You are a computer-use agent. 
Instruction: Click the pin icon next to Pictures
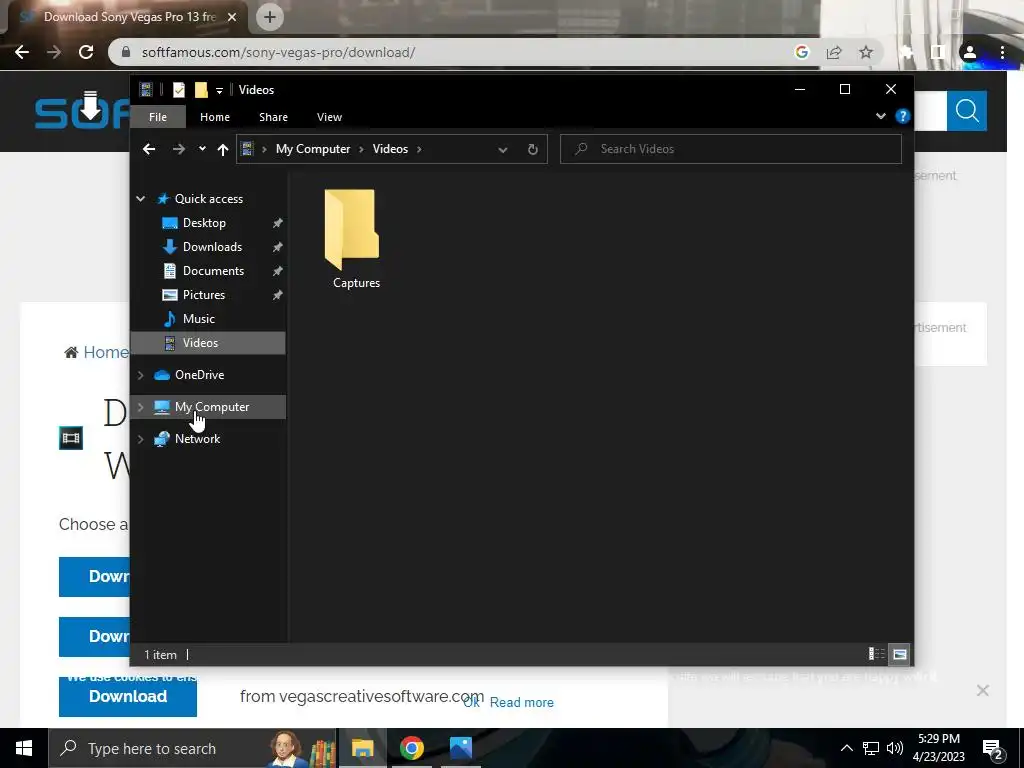coord(278,295)
